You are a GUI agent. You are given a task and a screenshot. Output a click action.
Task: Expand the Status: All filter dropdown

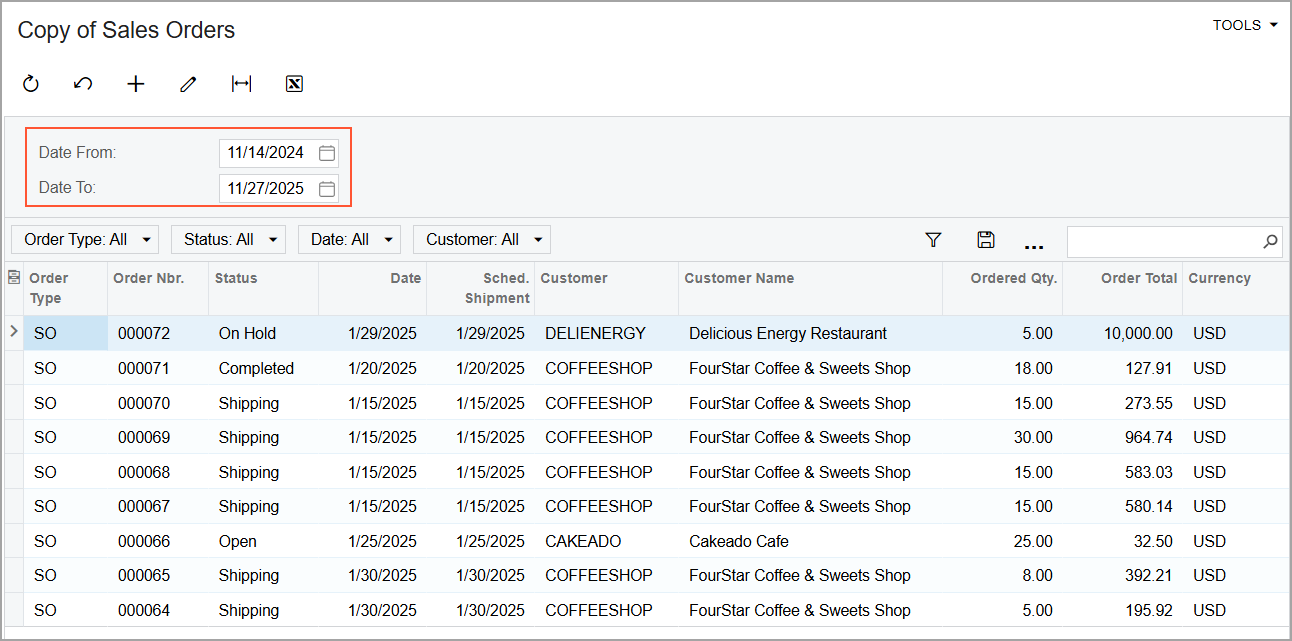coord(228,240)
